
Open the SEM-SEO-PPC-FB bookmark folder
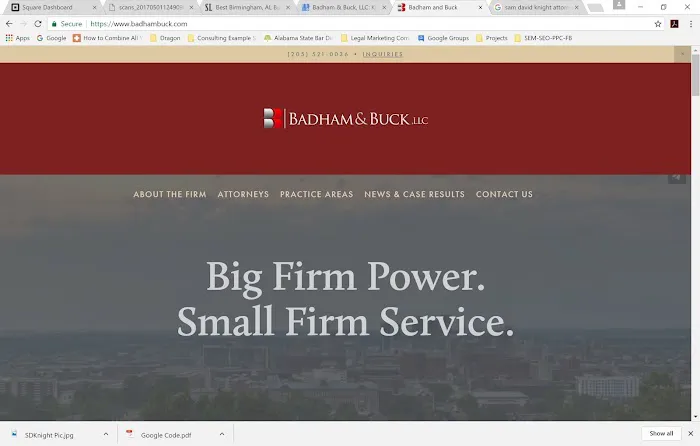(543, 38)
